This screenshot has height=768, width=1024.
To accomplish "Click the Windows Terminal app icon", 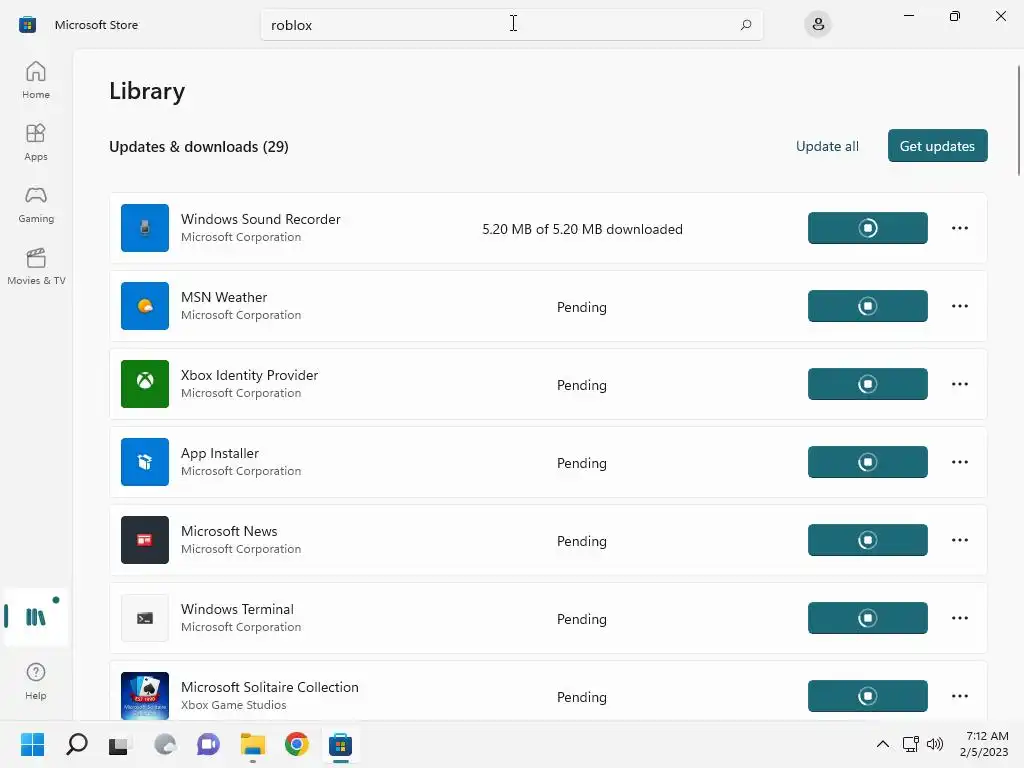I will click(145, 618).
